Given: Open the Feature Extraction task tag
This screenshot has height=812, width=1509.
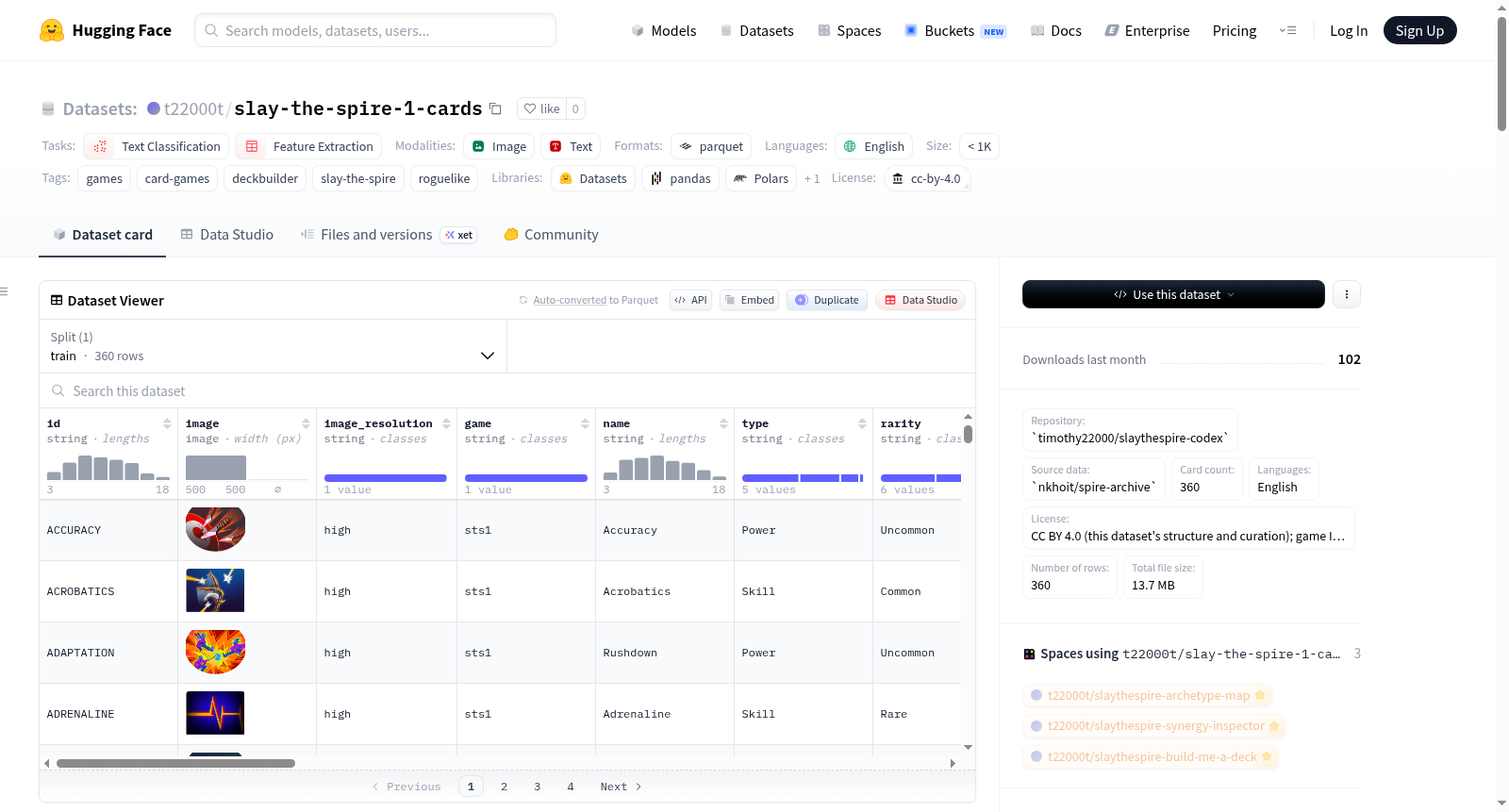Looking at the screenshot, I should pos(308,146).
